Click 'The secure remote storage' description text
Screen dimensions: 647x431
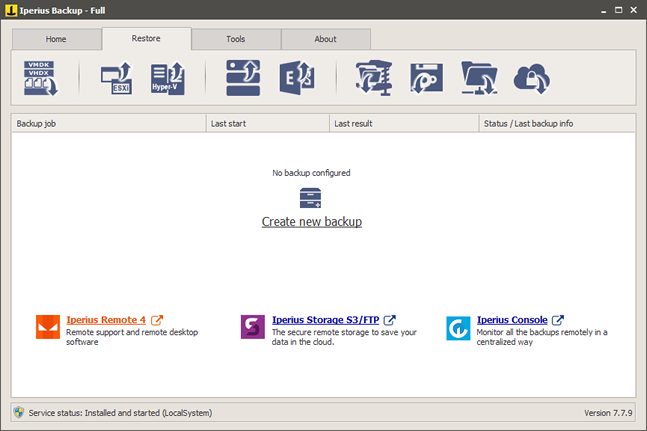pos(344,337)
